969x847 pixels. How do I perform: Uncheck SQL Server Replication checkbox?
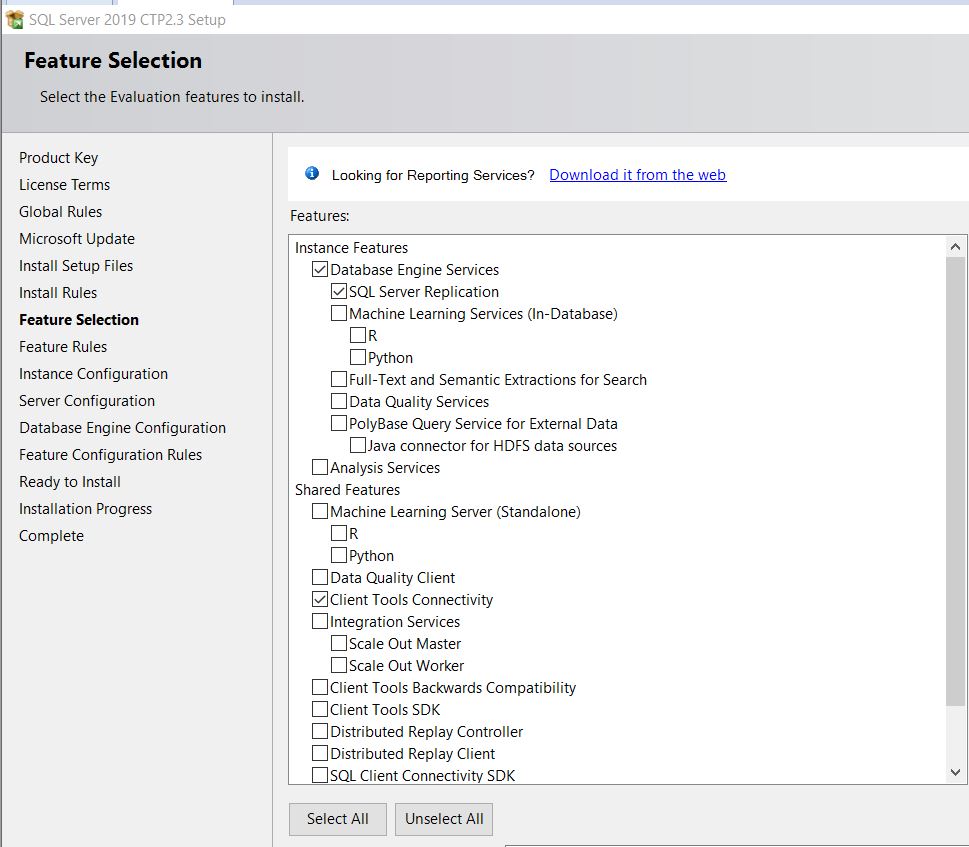point(339,292)
